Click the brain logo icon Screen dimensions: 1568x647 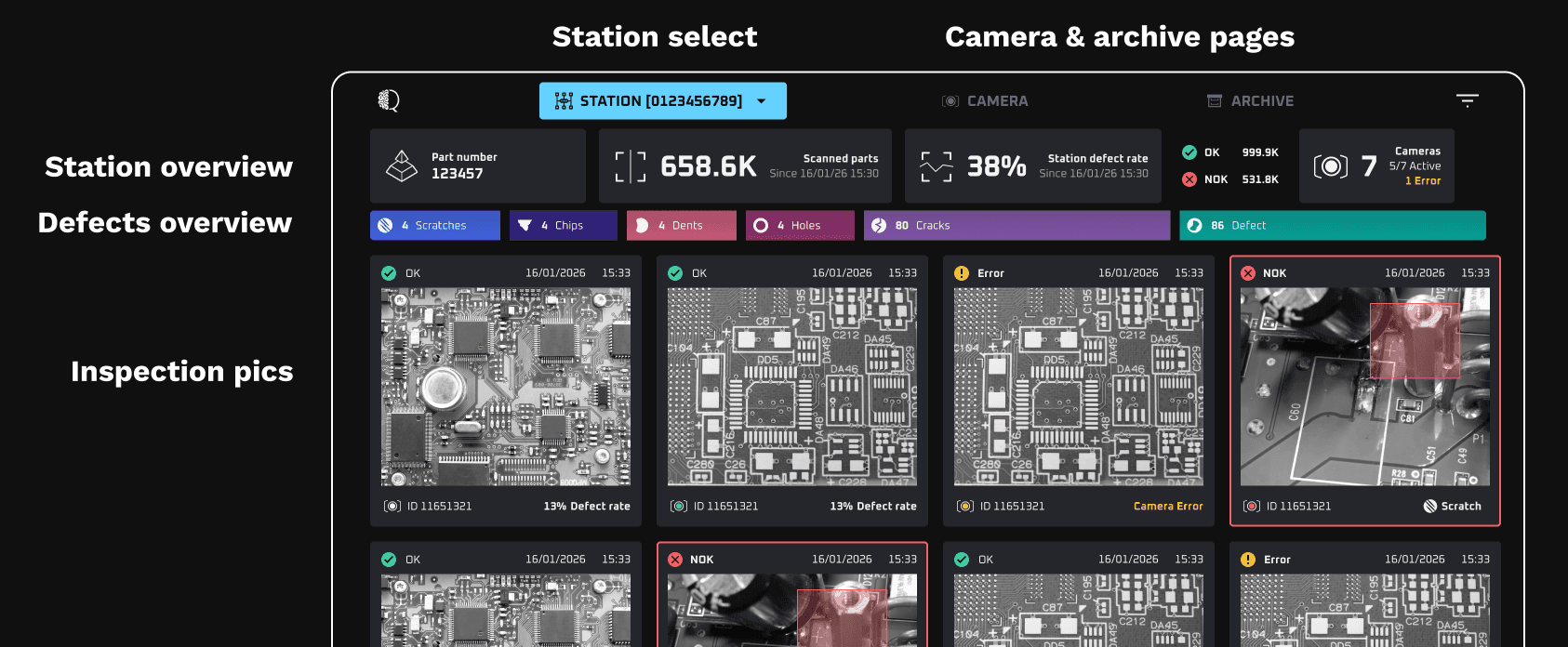point(389,100)
